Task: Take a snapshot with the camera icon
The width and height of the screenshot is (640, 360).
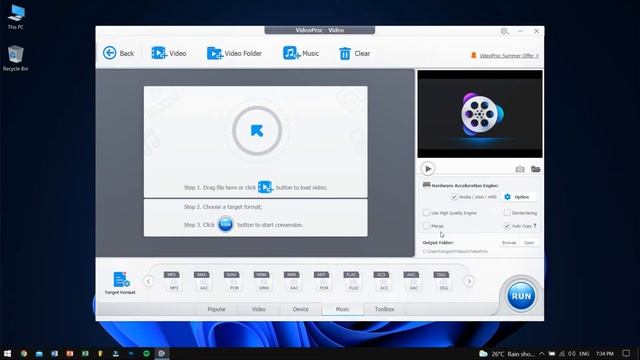Action: point(520,169)
